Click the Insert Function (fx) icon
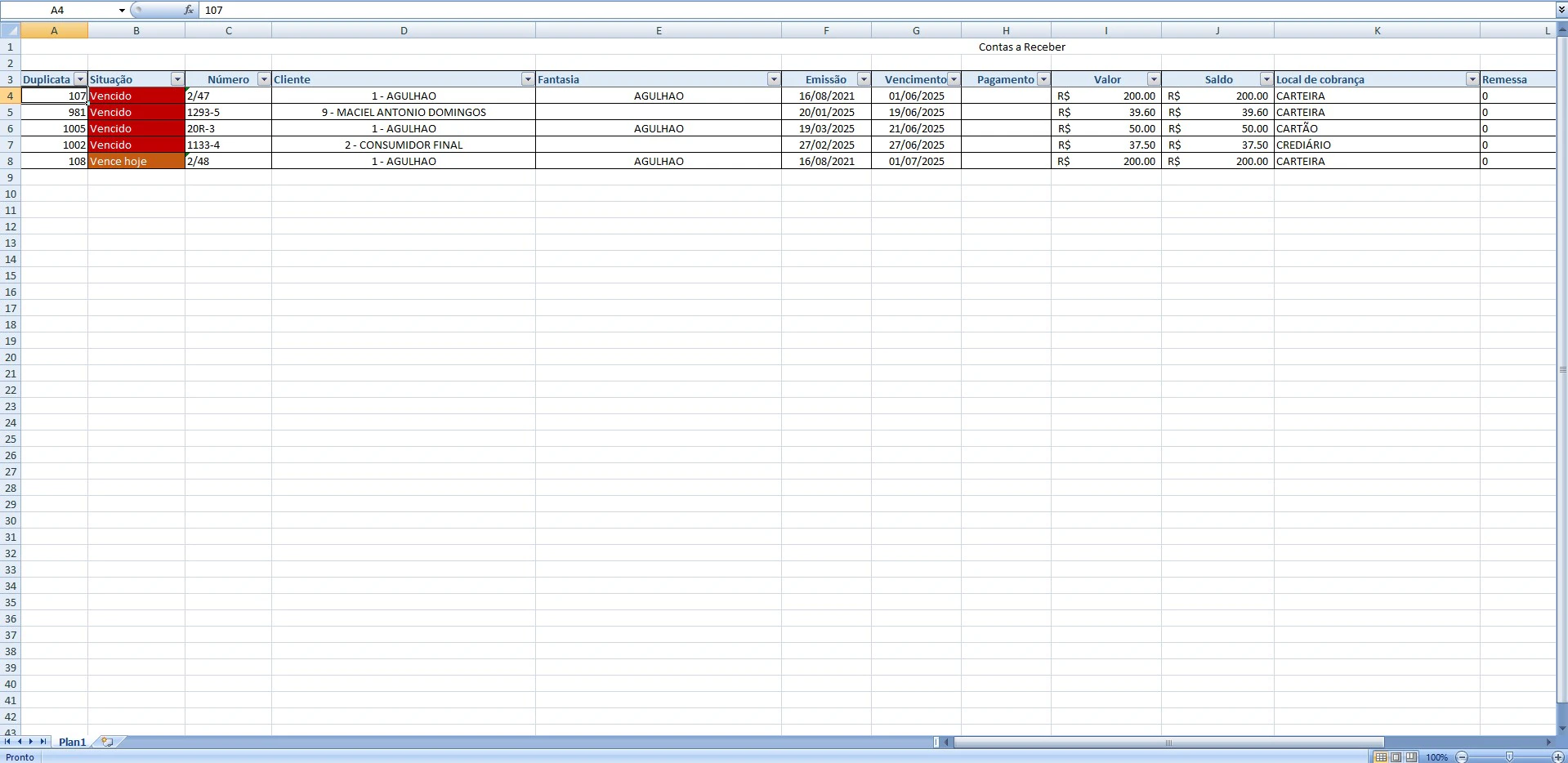 (189, 10)
